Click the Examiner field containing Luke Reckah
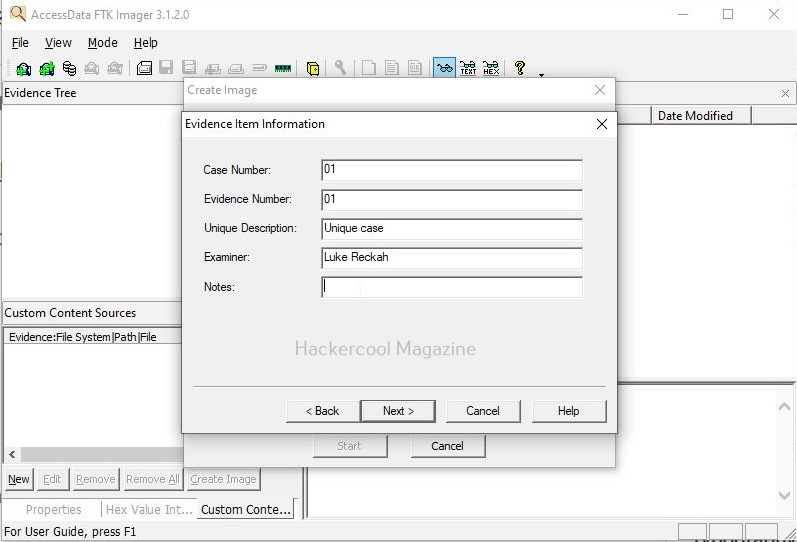797x542 pixels. [451, 258]
